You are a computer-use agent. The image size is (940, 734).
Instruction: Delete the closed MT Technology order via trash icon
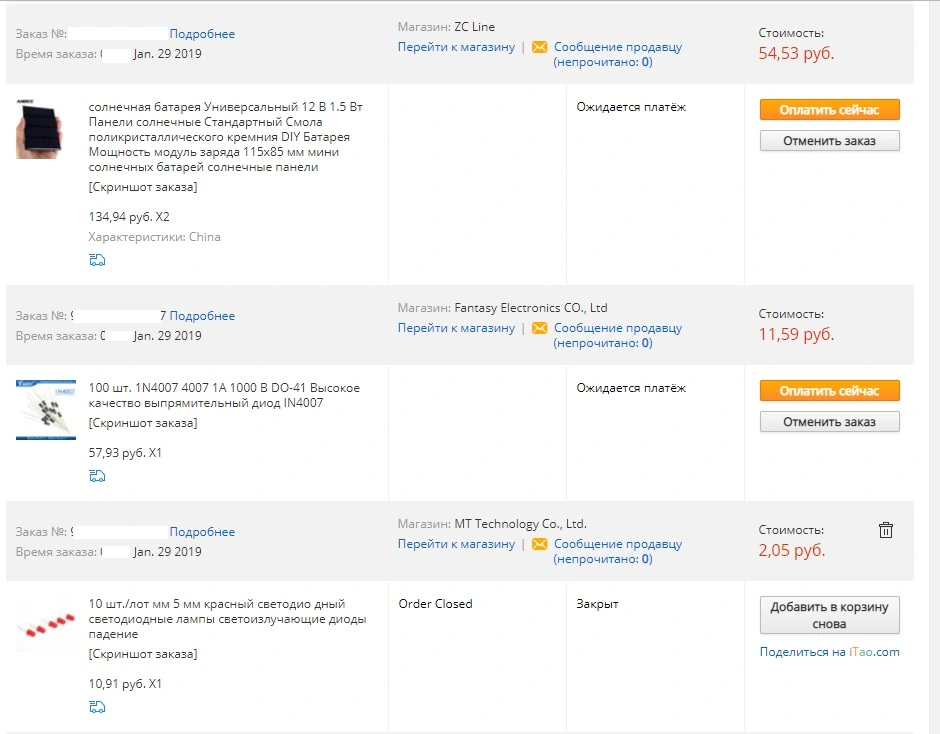[x=885, y=530]
